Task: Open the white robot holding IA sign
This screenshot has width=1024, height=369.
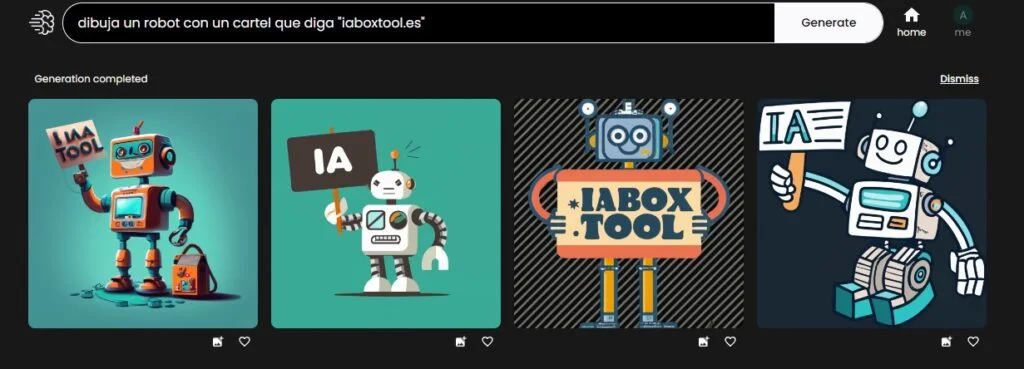Action: click(386, 214)
